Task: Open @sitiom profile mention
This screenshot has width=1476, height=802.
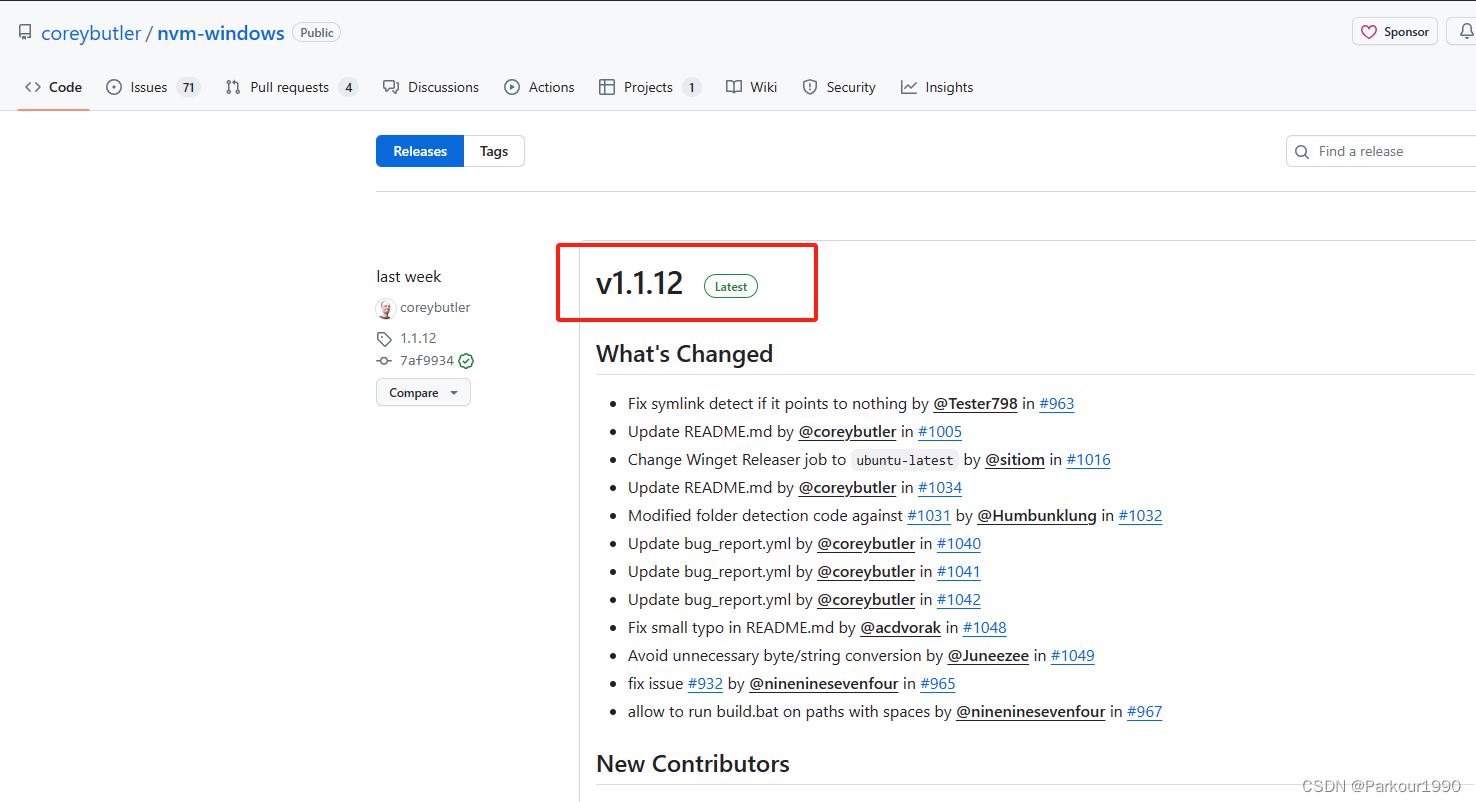Action: pos(1015,460)
